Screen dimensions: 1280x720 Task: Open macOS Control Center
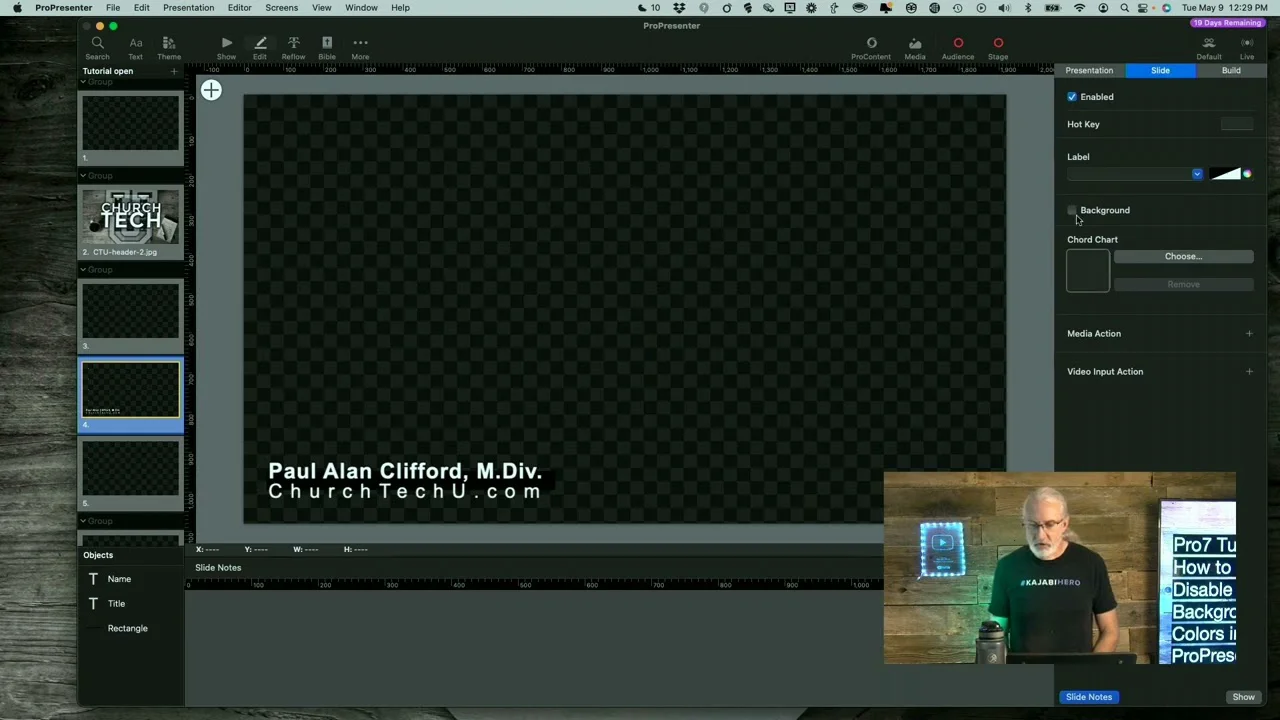tap(1143, 8)
